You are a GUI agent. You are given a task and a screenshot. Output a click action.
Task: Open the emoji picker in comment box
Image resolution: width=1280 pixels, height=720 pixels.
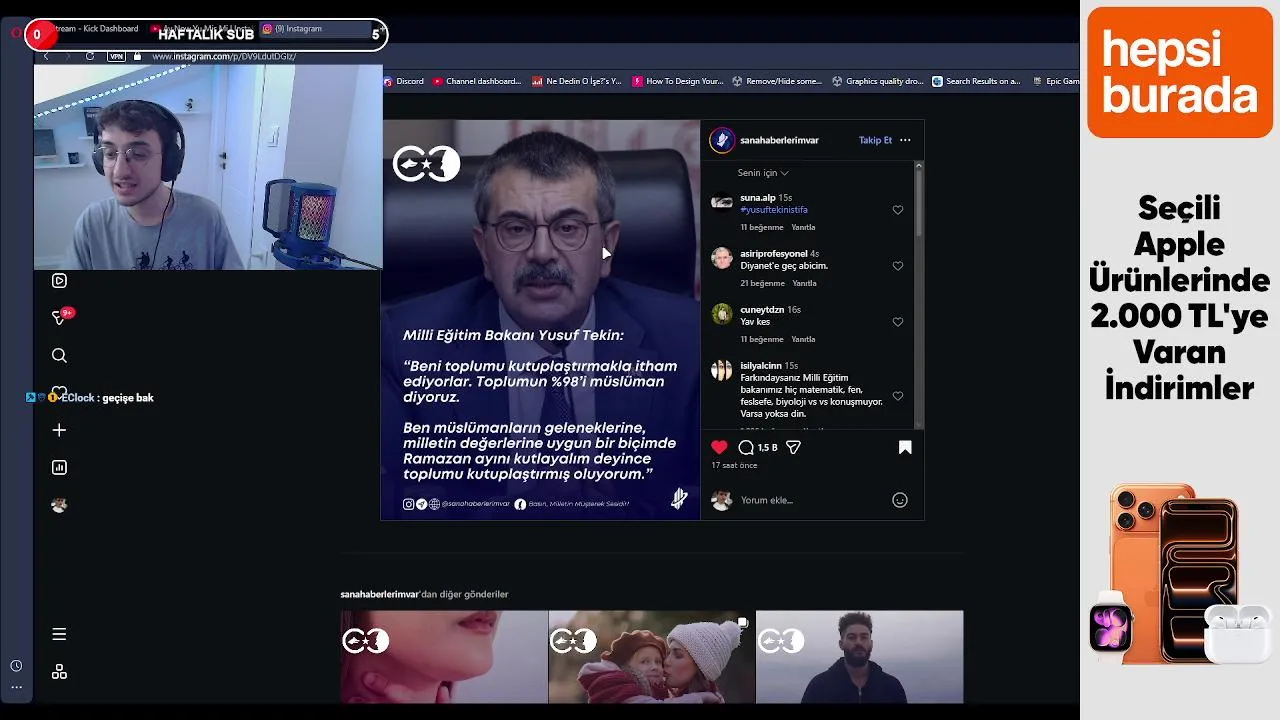point(900,500)
